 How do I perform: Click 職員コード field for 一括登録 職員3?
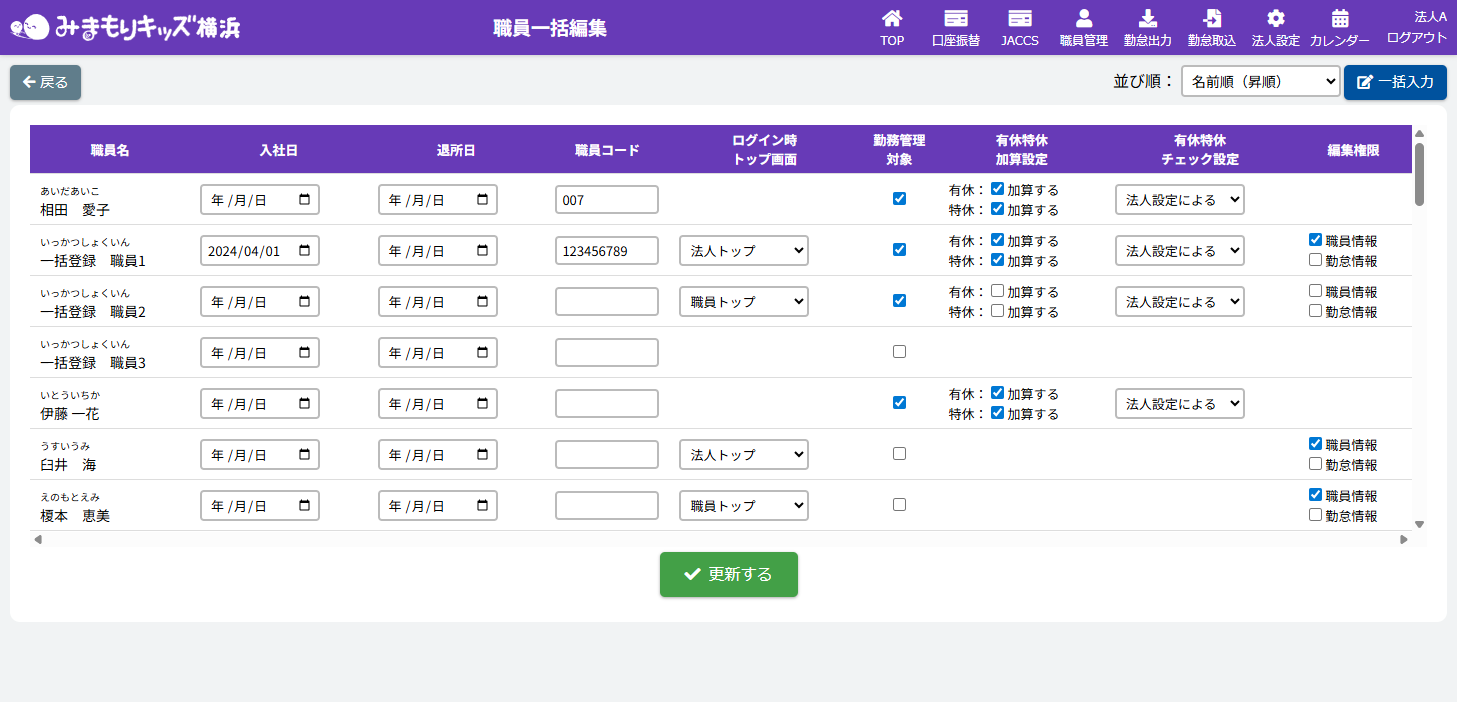point(606,352)
